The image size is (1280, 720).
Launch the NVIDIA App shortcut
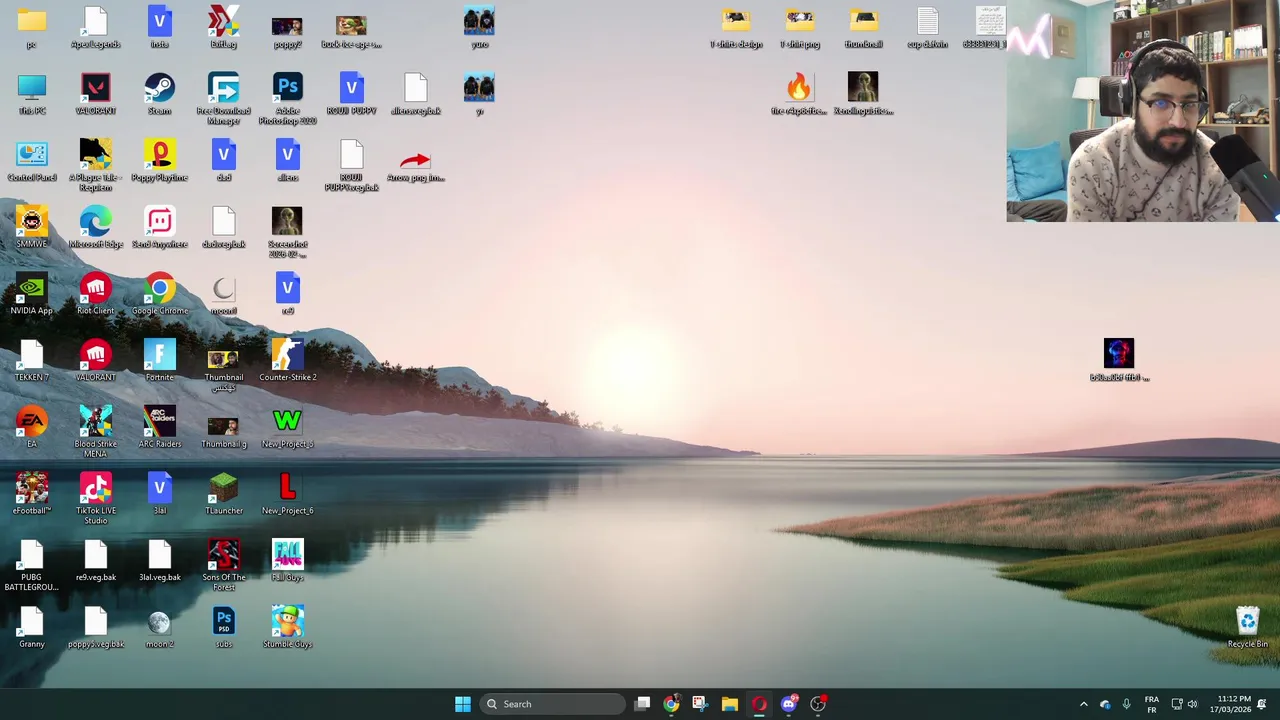click(31, 295)
